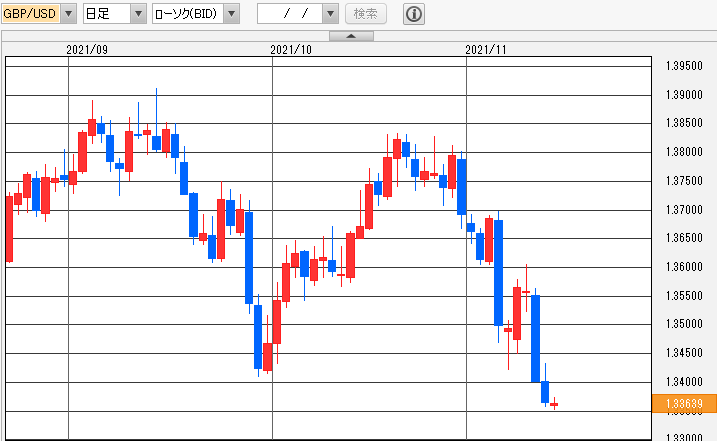Click the 1.38500 price axis label
The height and width of the screenshot is (441, 717).
[x=684, y=123]
